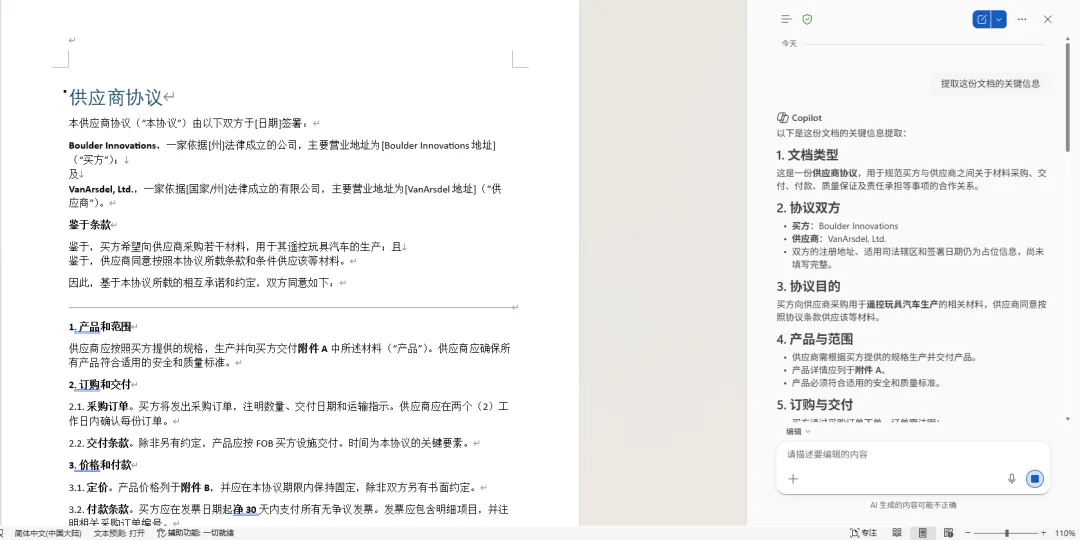Click the Copilot pane scroll up arrow
Viewport: 1080px width, 540px height.
point(1068,37)
